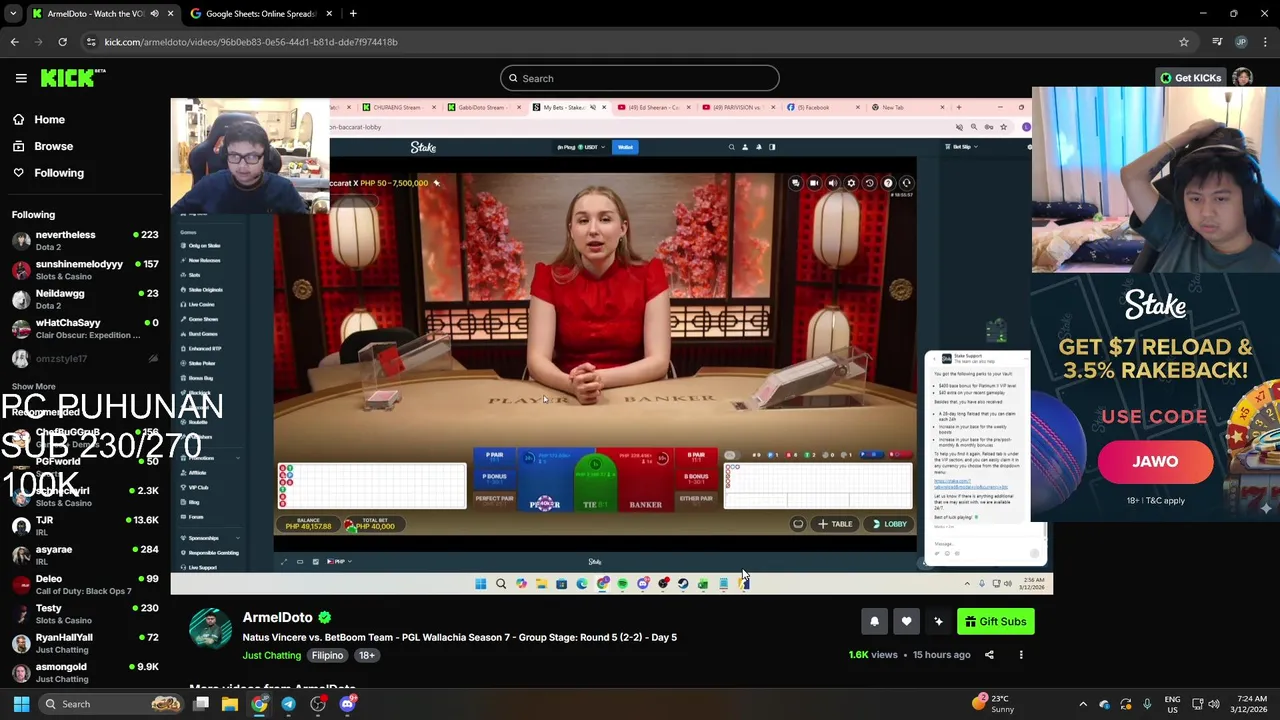Open TJR recommended channel

(x=85, y=526)
